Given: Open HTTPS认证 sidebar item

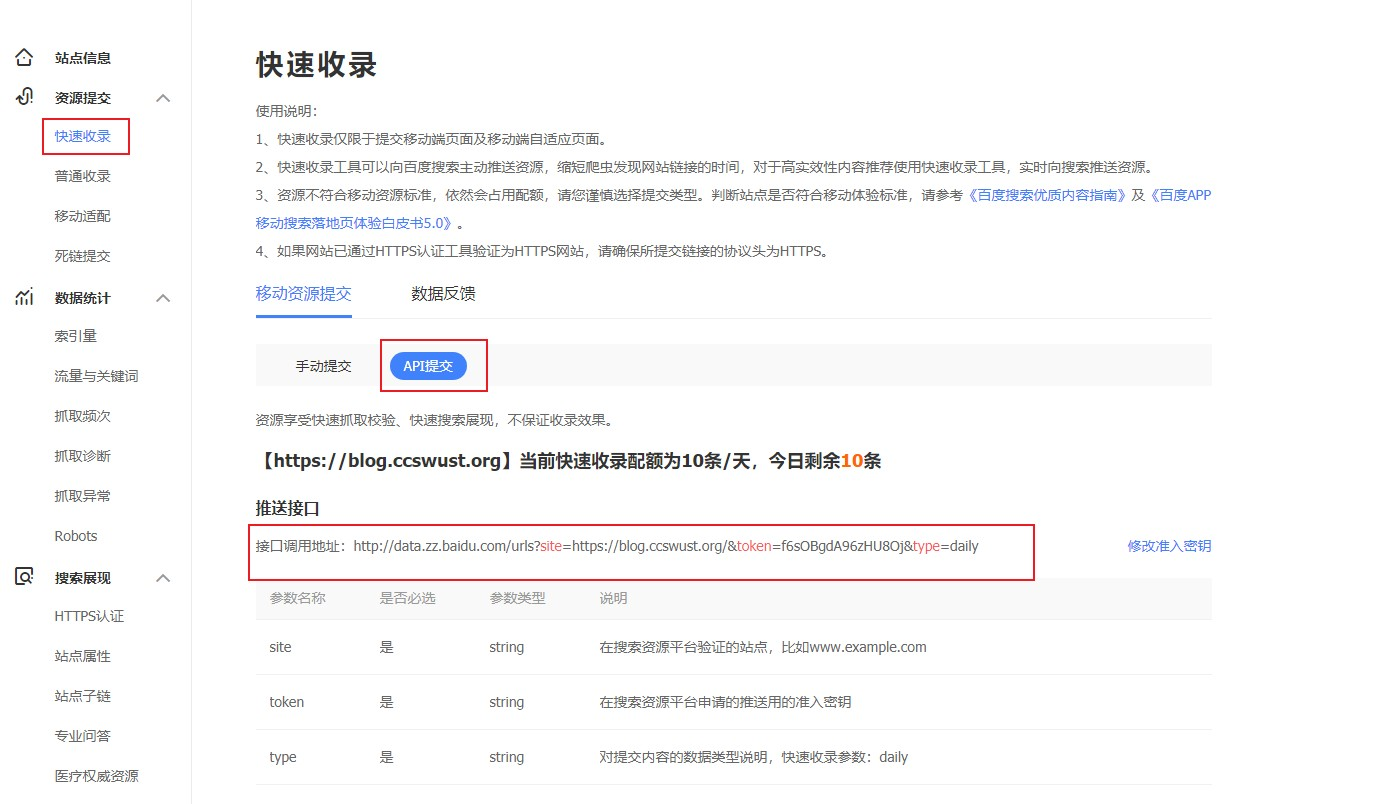Looking at the screenshot, I should (x=89, y=616).
